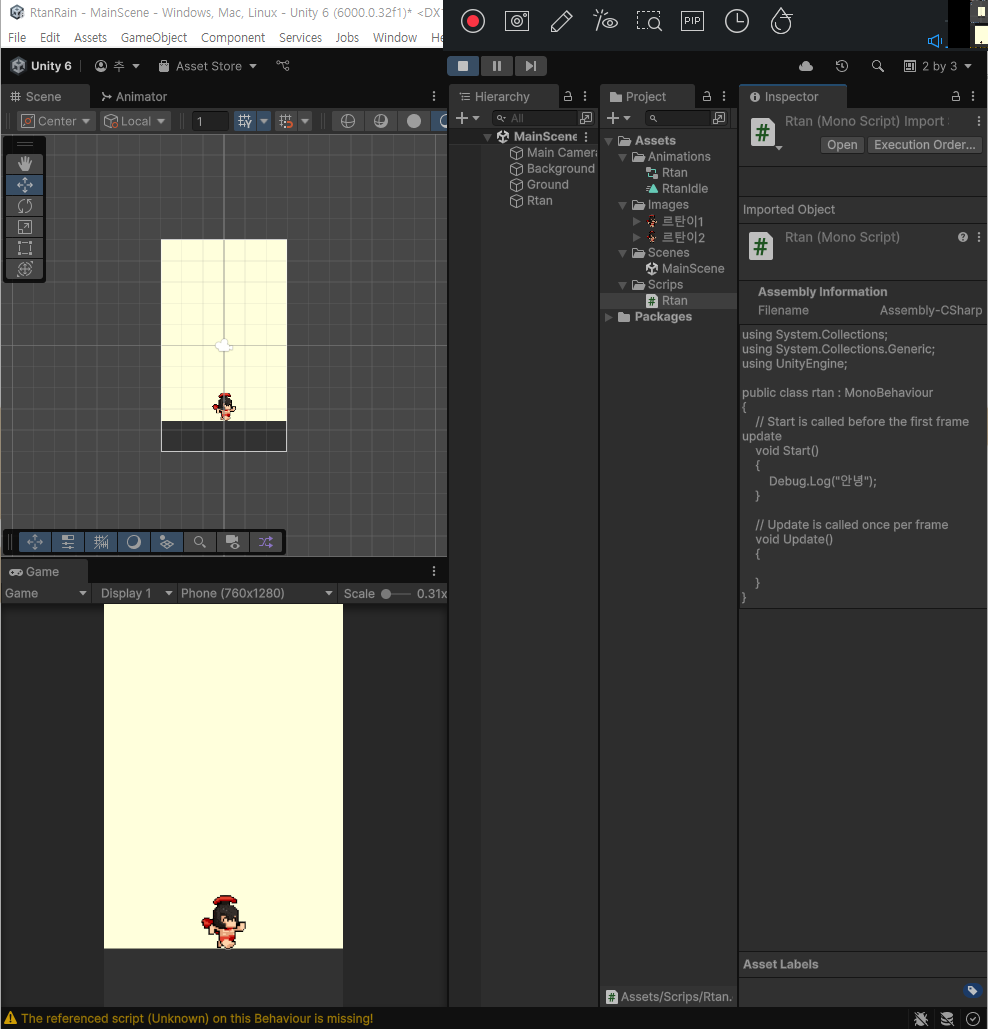Select the Scale tool
The image size is (988, 1029).
(25, 227)
